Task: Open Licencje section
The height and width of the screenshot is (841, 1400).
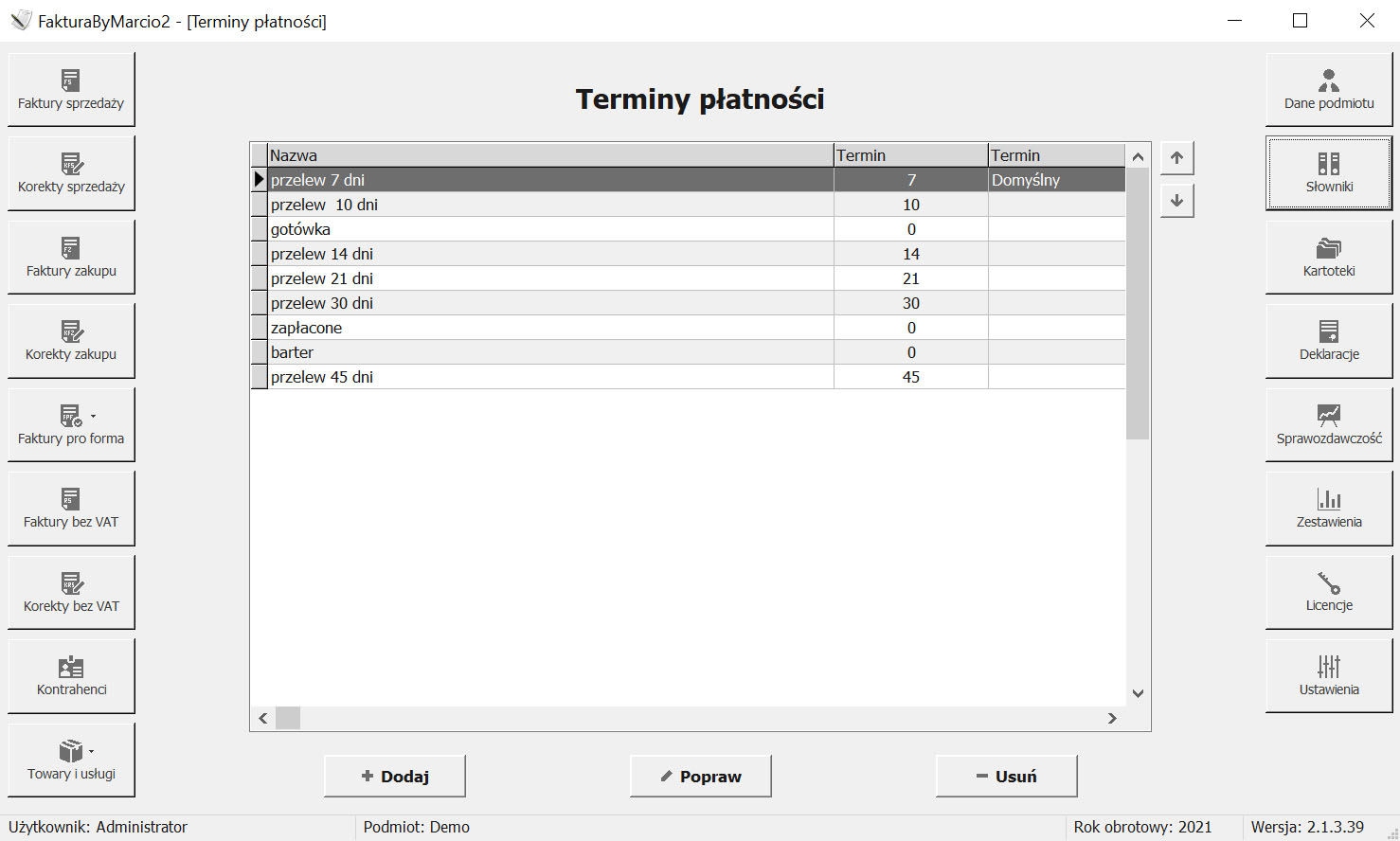Action: pos(1329,592)
